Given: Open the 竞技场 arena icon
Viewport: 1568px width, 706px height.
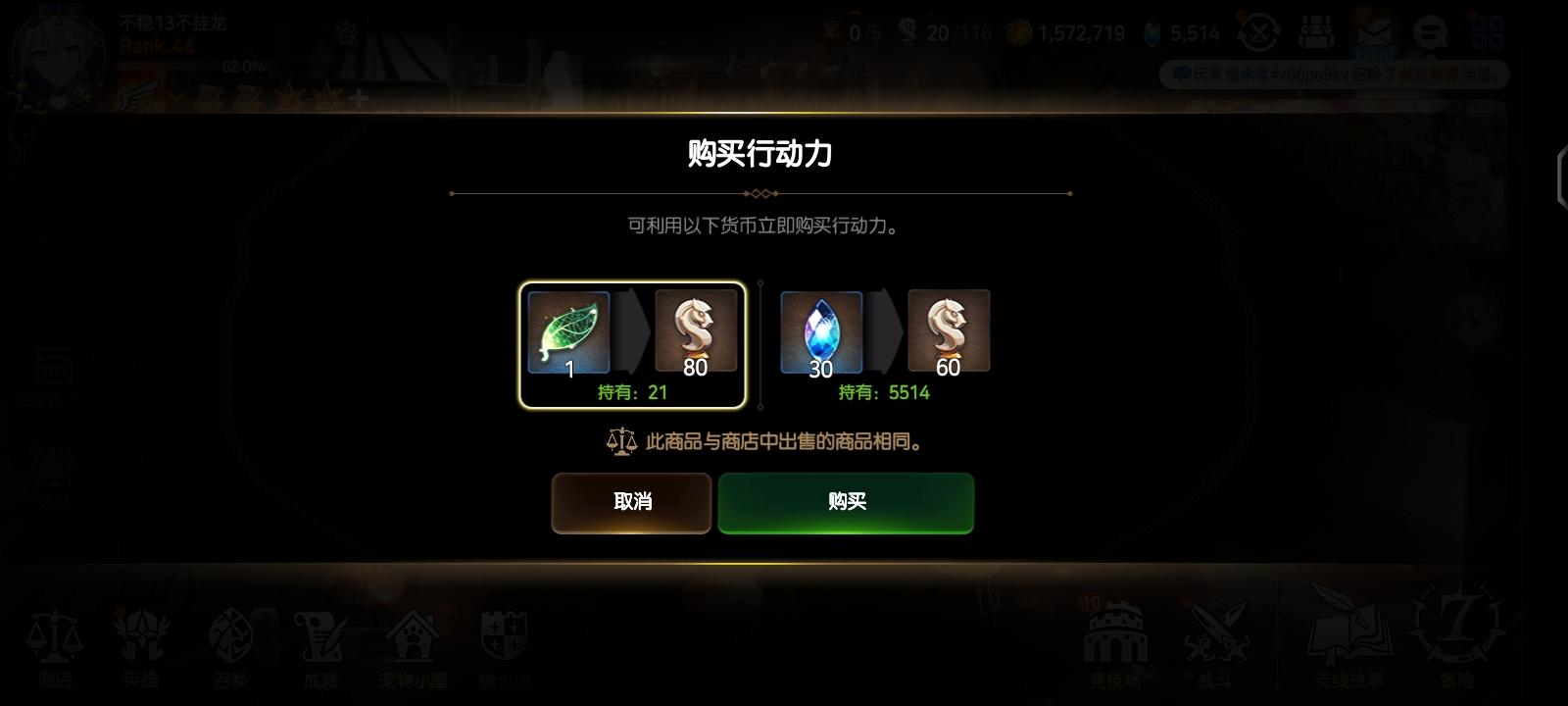Looking at the screenshot, I should click(x=1115, y=642).
